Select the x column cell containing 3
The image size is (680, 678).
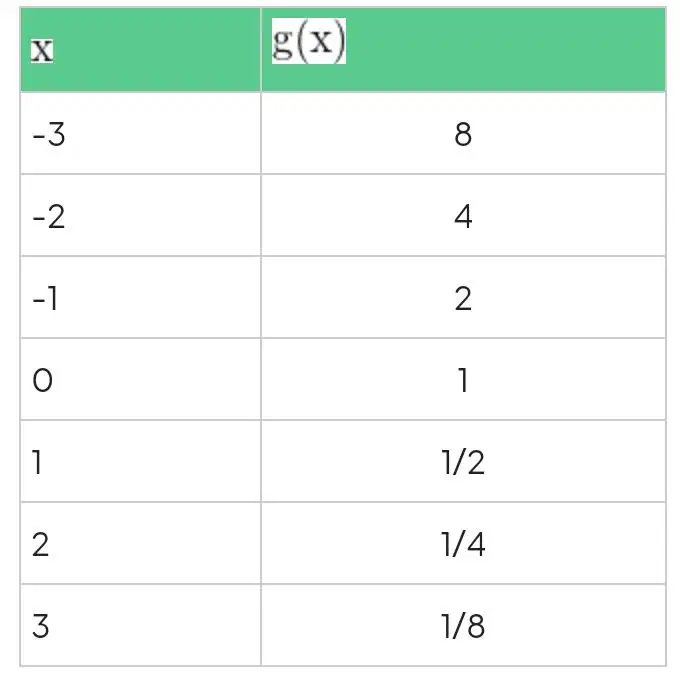tap(141, 625)
